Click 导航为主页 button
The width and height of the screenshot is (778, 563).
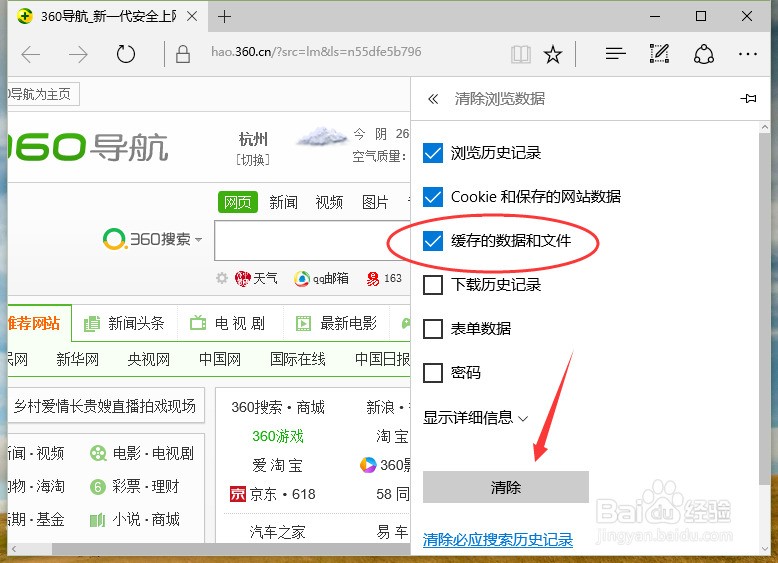[43, 94]
